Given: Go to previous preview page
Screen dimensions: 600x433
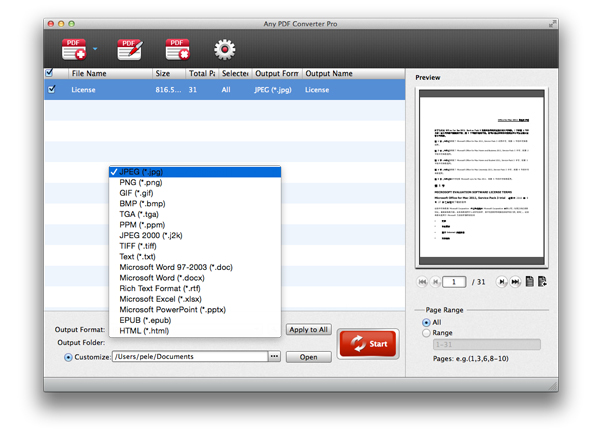Looking at the screenshot, I should pos(435,282).
